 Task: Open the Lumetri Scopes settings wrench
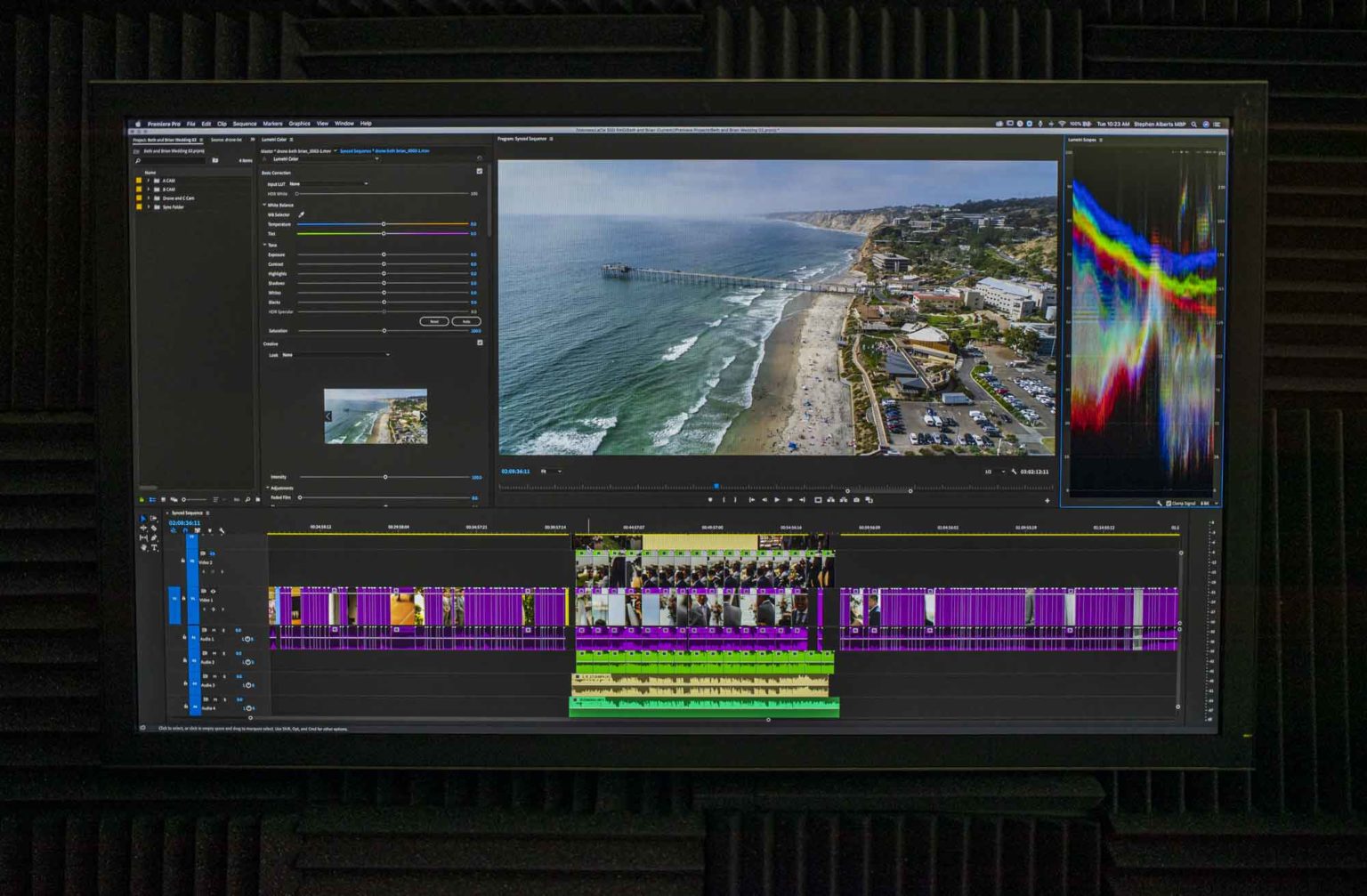(x=1159, y=503)
